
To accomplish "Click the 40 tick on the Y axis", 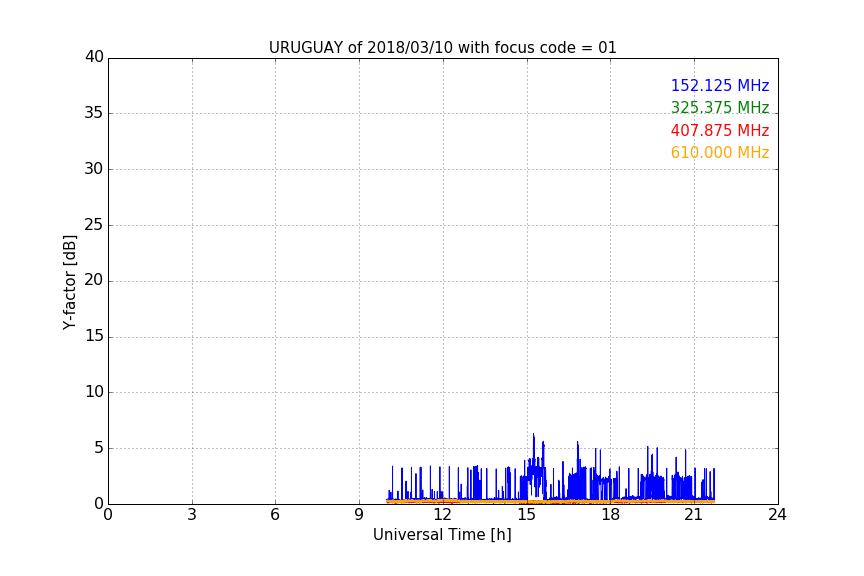I will tap(94, 57).
